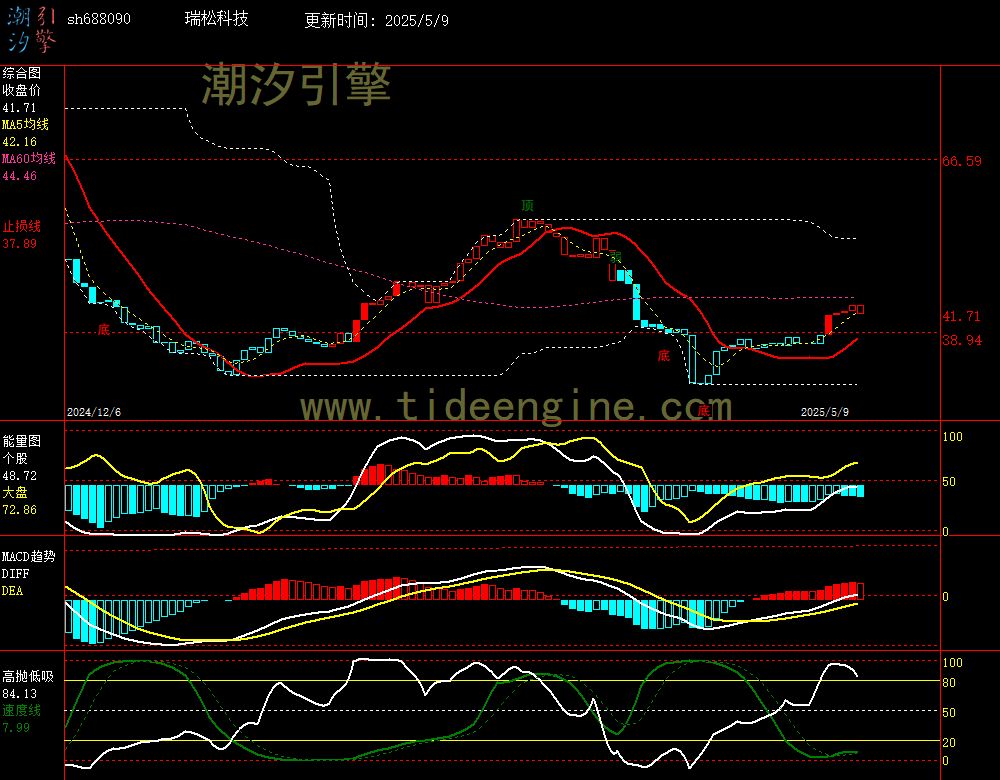Click the yellow DEA legend label

click(12, 591)
